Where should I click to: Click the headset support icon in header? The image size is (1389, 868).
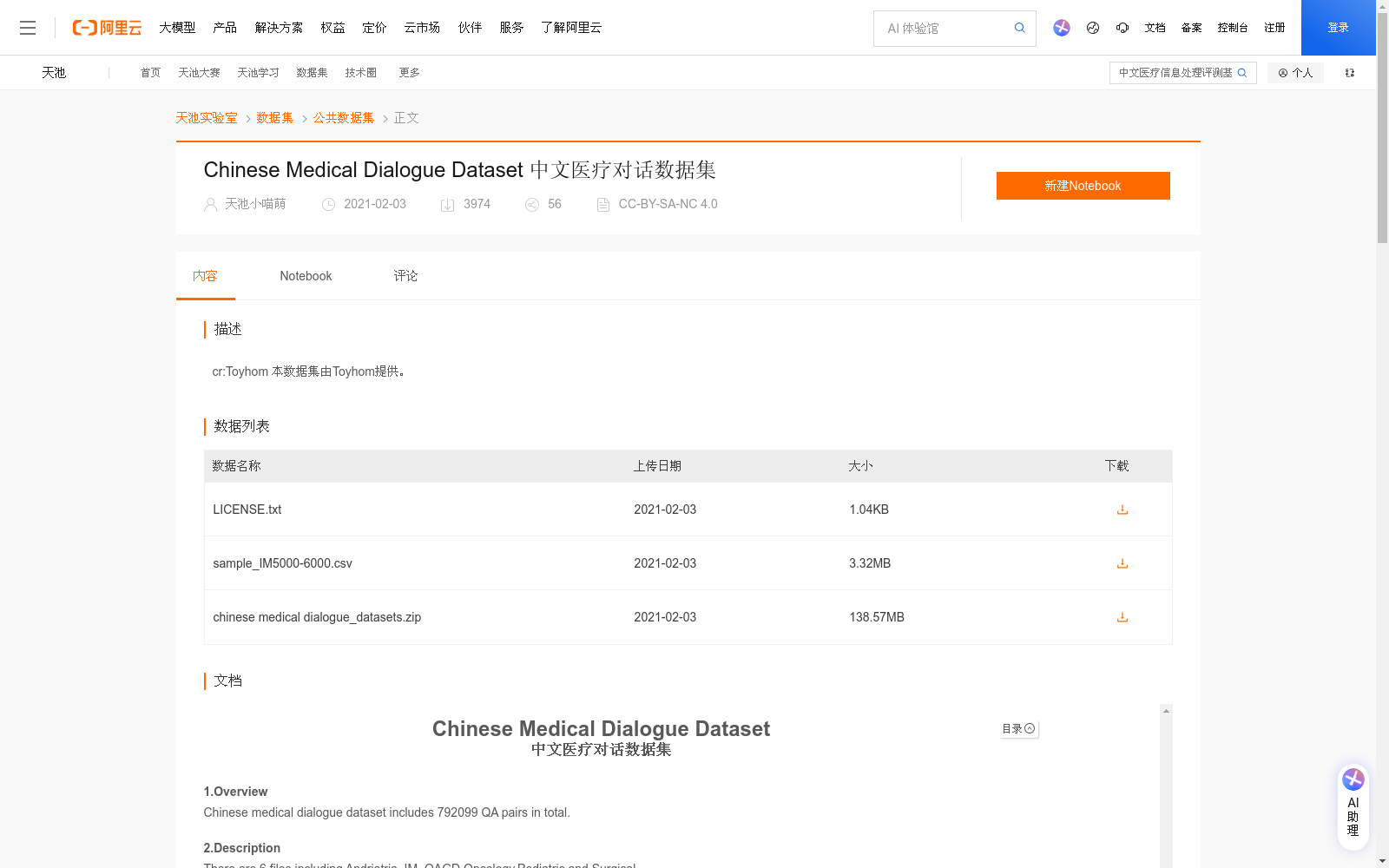(x=1122, y=28)
